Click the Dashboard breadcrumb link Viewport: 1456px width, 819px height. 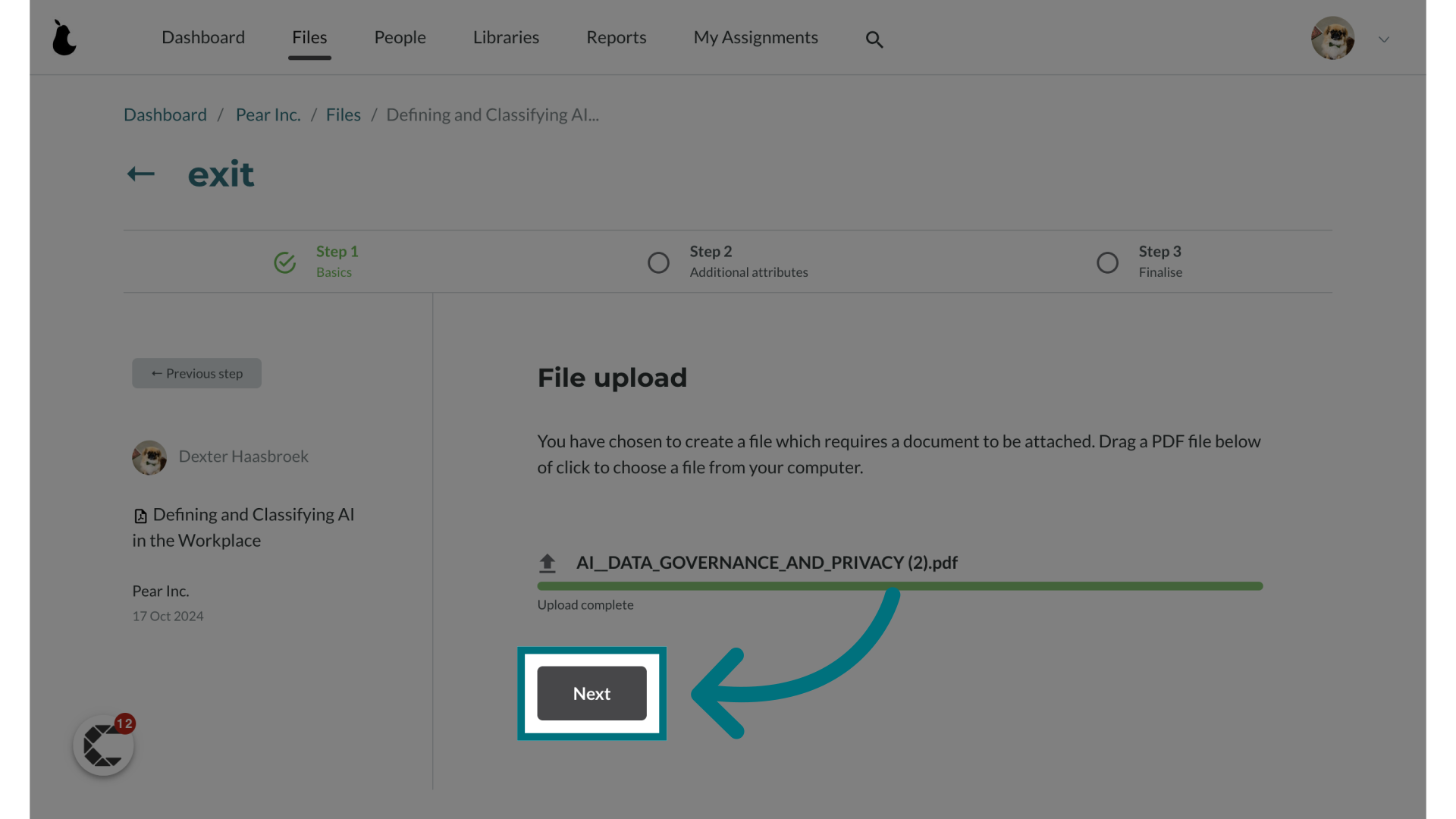pyautogui.click(x=165, y=113)
